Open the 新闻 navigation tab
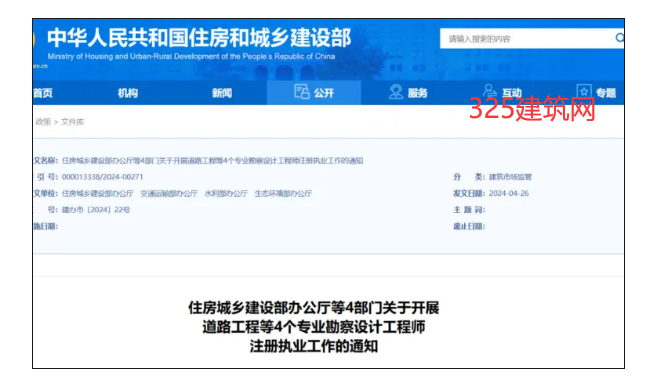The height and width of the screenshot is (380, 648). [x=222, y=93]
